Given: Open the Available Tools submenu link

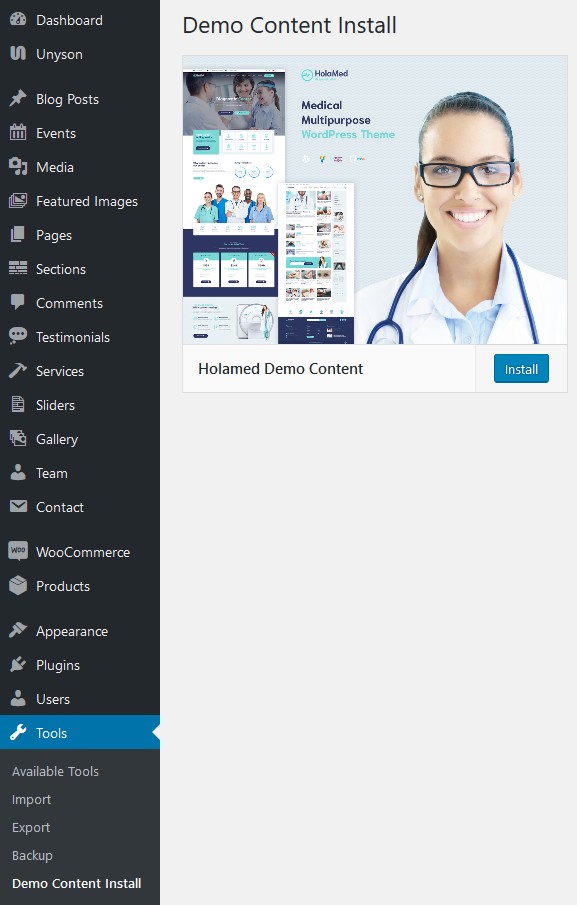Looking at the screenshot, I should 55,772.
